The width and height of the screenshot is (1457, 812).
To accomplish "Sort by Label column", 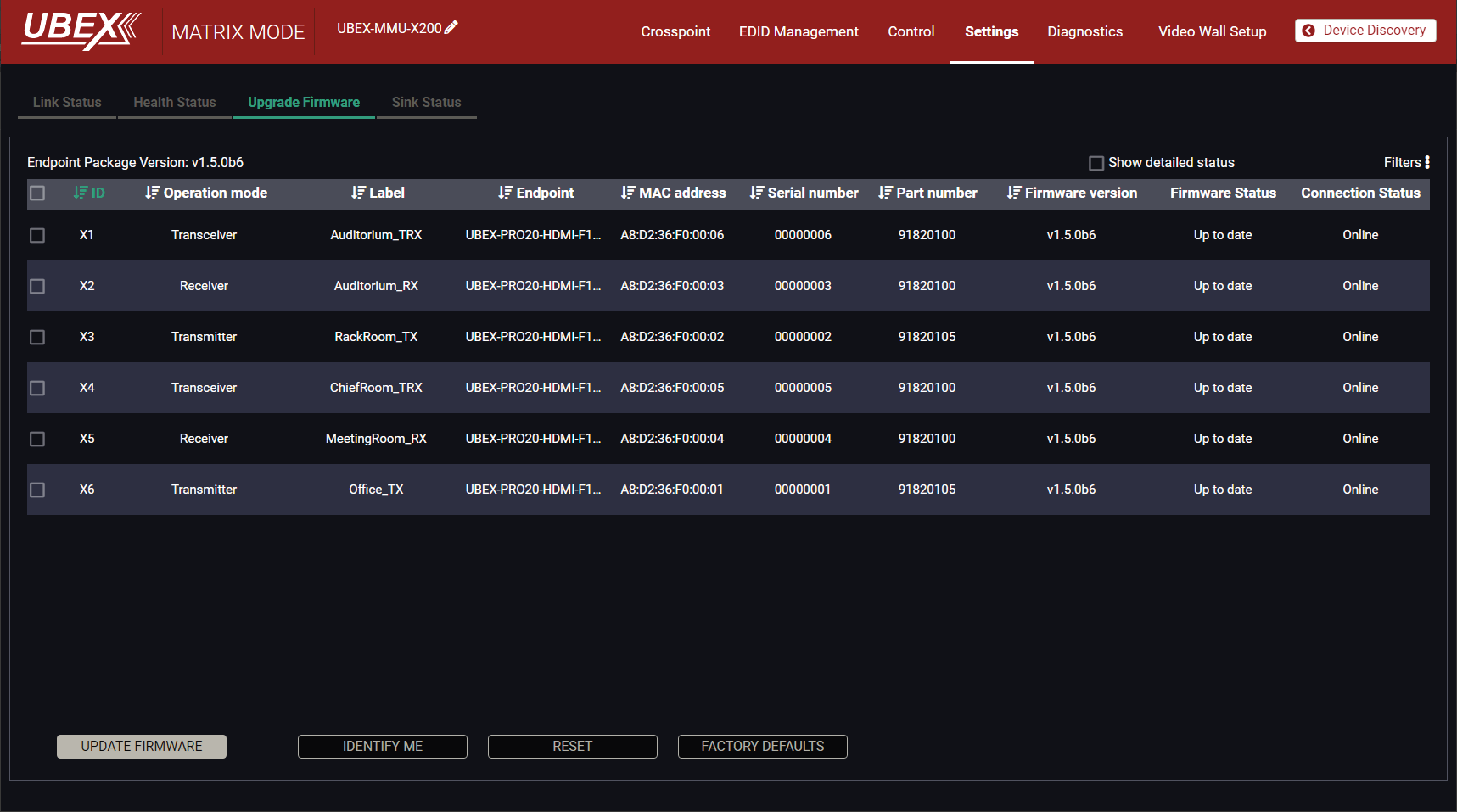I will (x=378, y=193).
